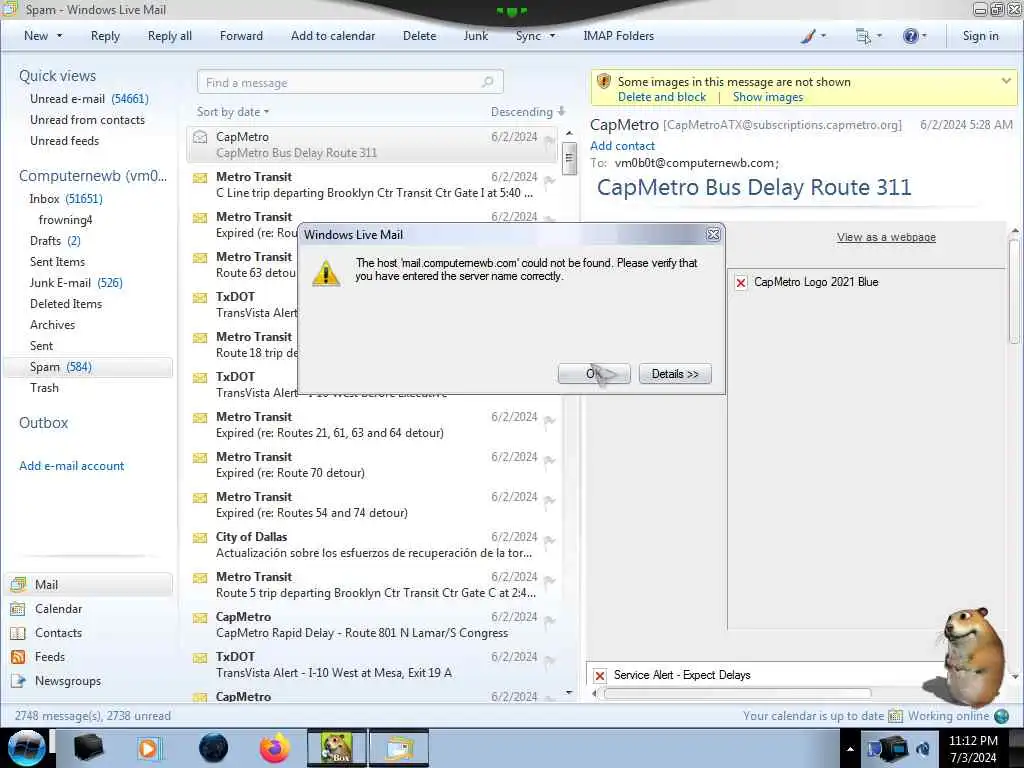The image size is (1024, 768).
Task: Flag the CapMetro Bus Delay Route 311 message
Action: [549, 140]
